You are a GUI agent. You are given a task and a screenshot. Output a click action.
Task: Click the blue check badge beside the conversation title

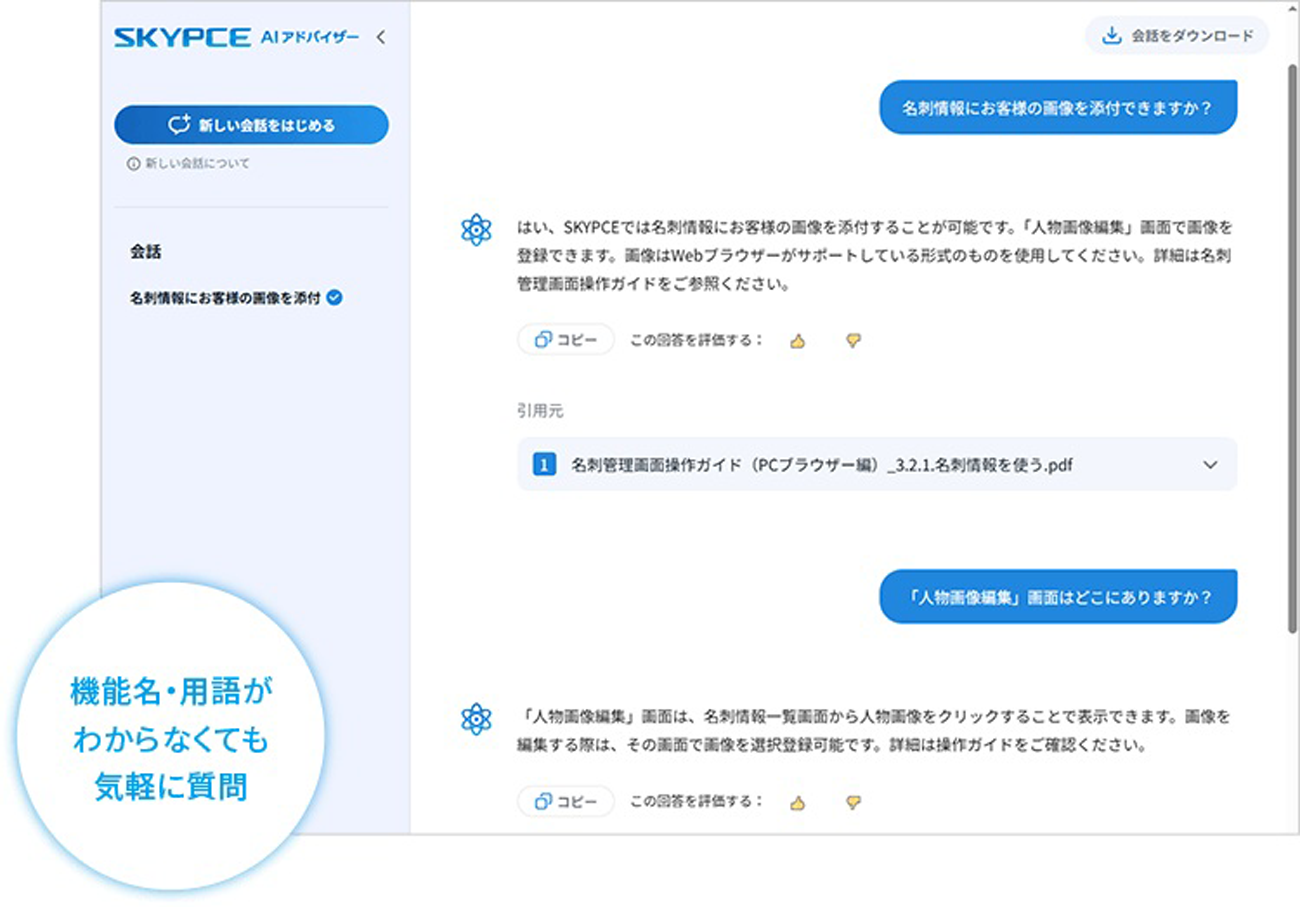click(x=335, y=297)
